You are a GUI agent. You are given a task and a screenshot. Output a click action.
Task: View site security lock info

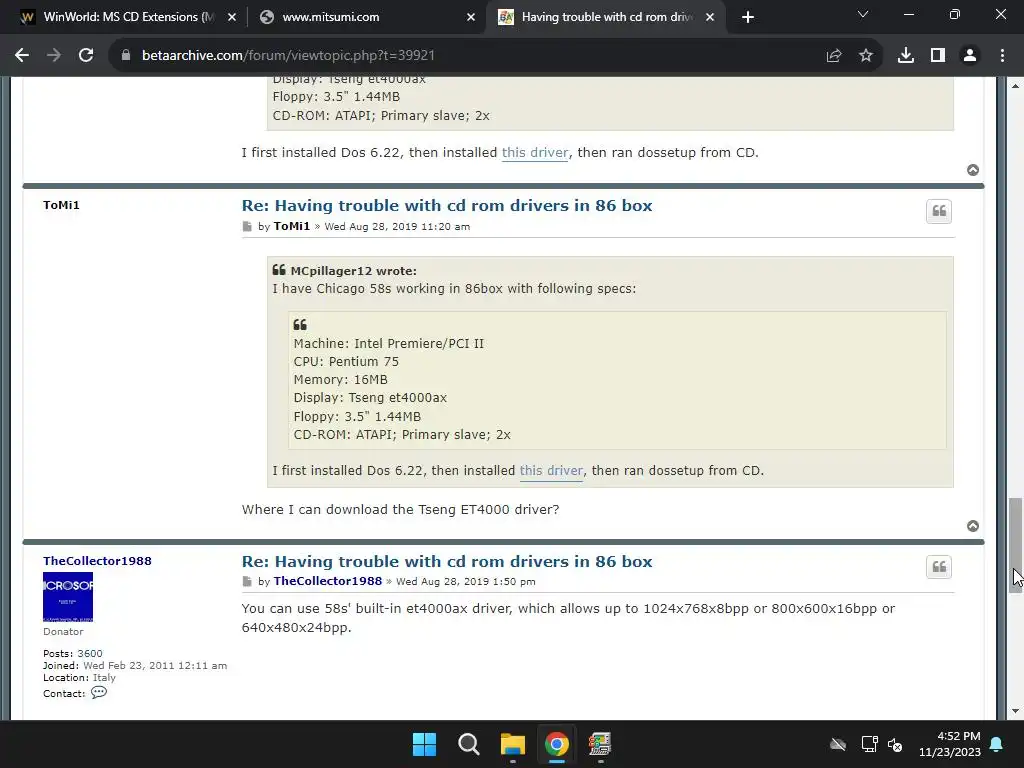tap(126, 56)
